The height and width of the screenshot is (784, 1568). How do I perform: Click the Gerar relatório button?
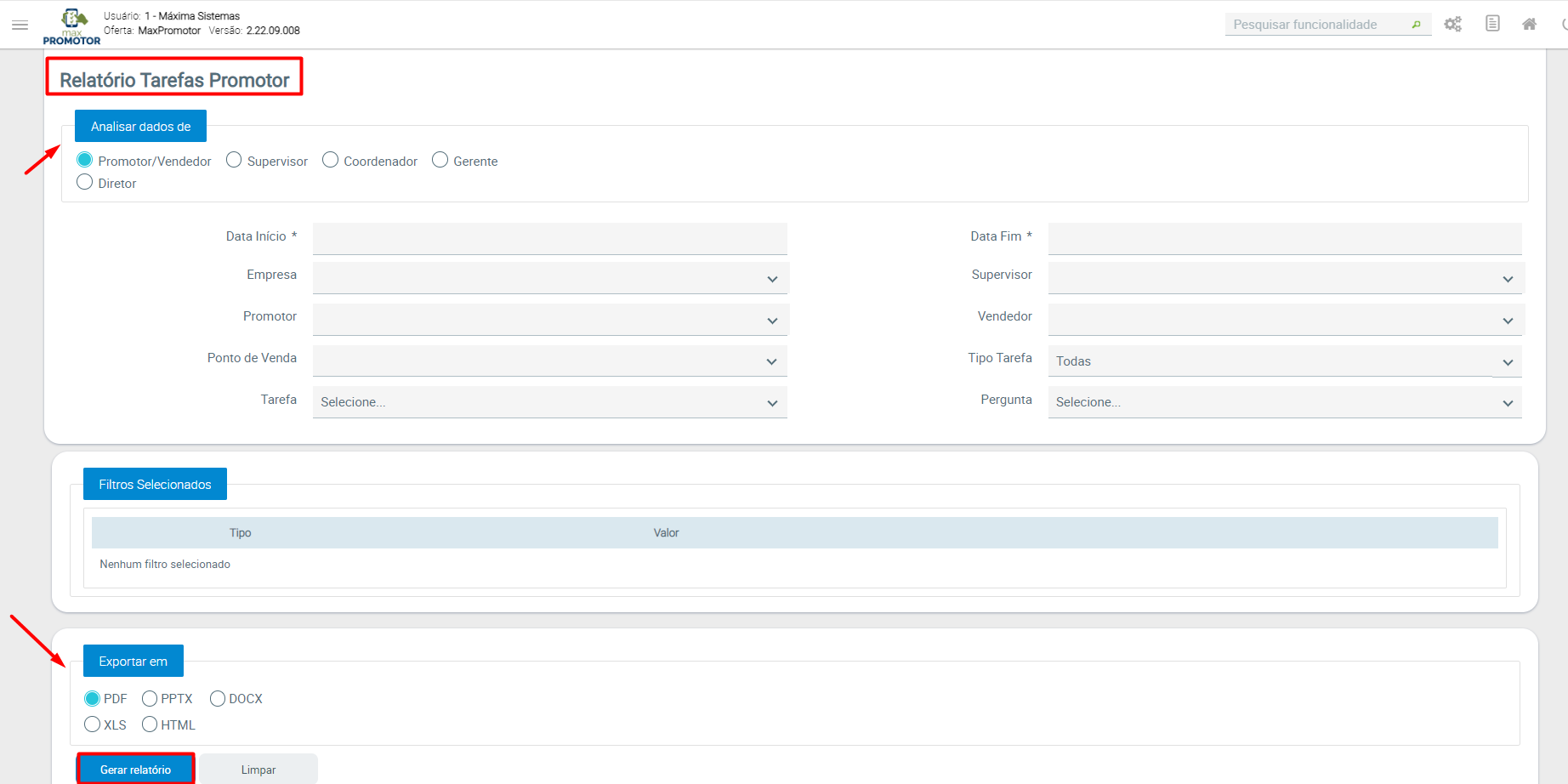(x=136, y=769)
